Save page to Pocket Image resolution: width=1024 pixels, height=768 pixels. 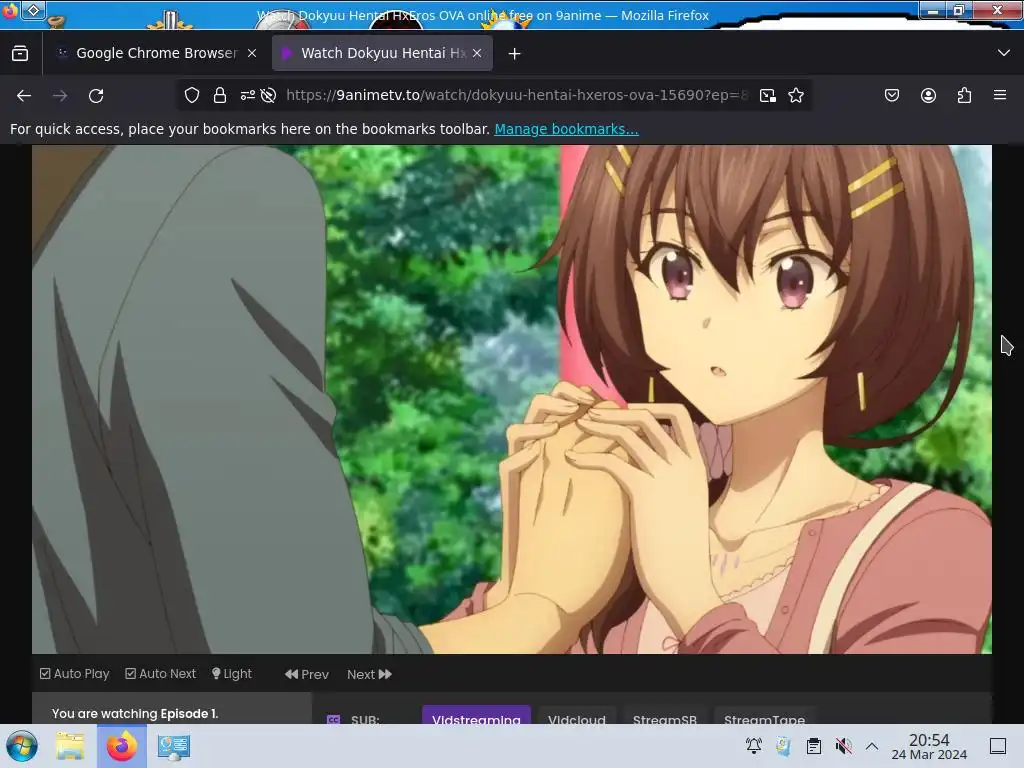coord(892,95)
